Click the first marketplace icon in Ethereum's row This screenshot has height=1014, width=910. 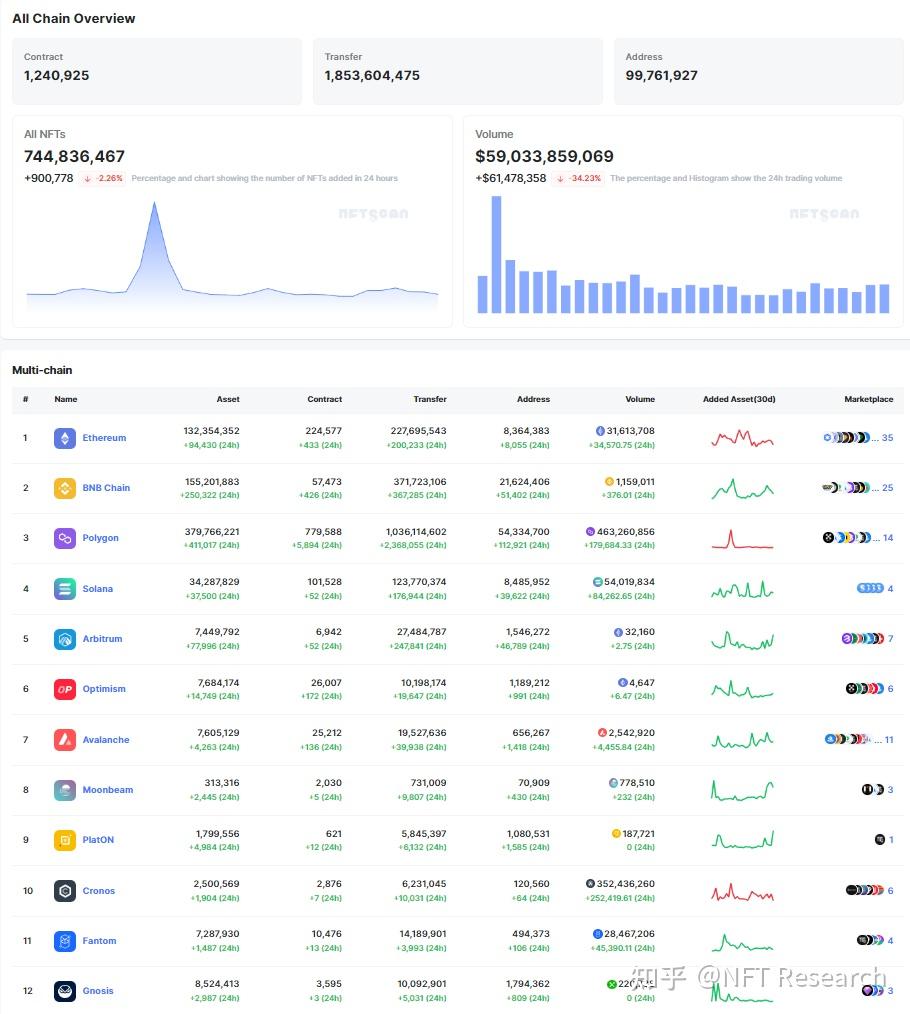pyautogui.click(x=827, y=437)
